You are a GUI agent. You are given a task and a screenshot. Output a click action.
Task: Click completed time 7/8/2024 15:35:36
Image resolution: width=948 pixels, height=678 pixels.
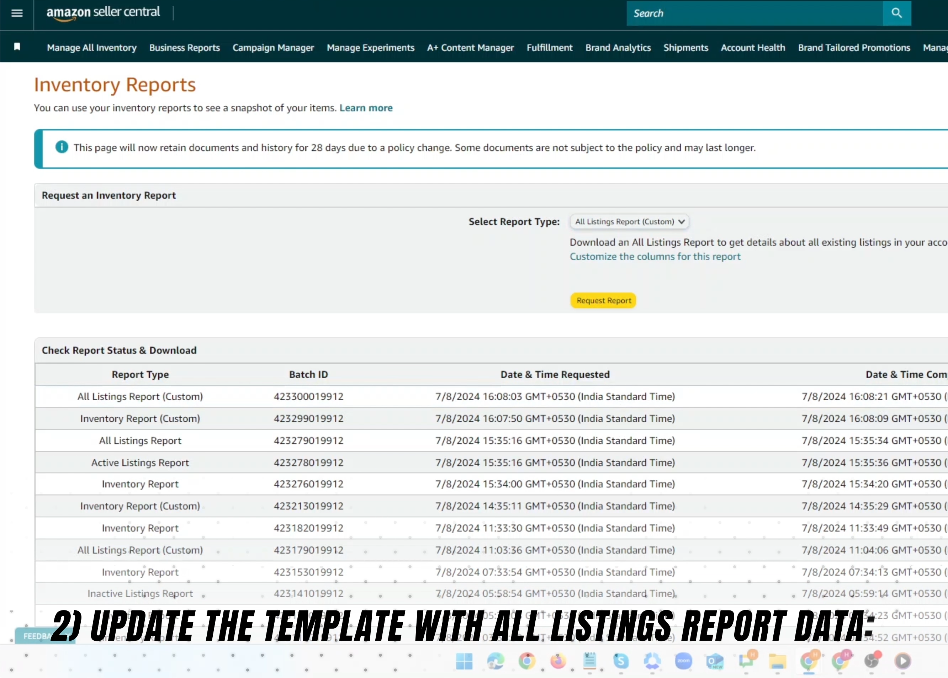pos(874,462)
